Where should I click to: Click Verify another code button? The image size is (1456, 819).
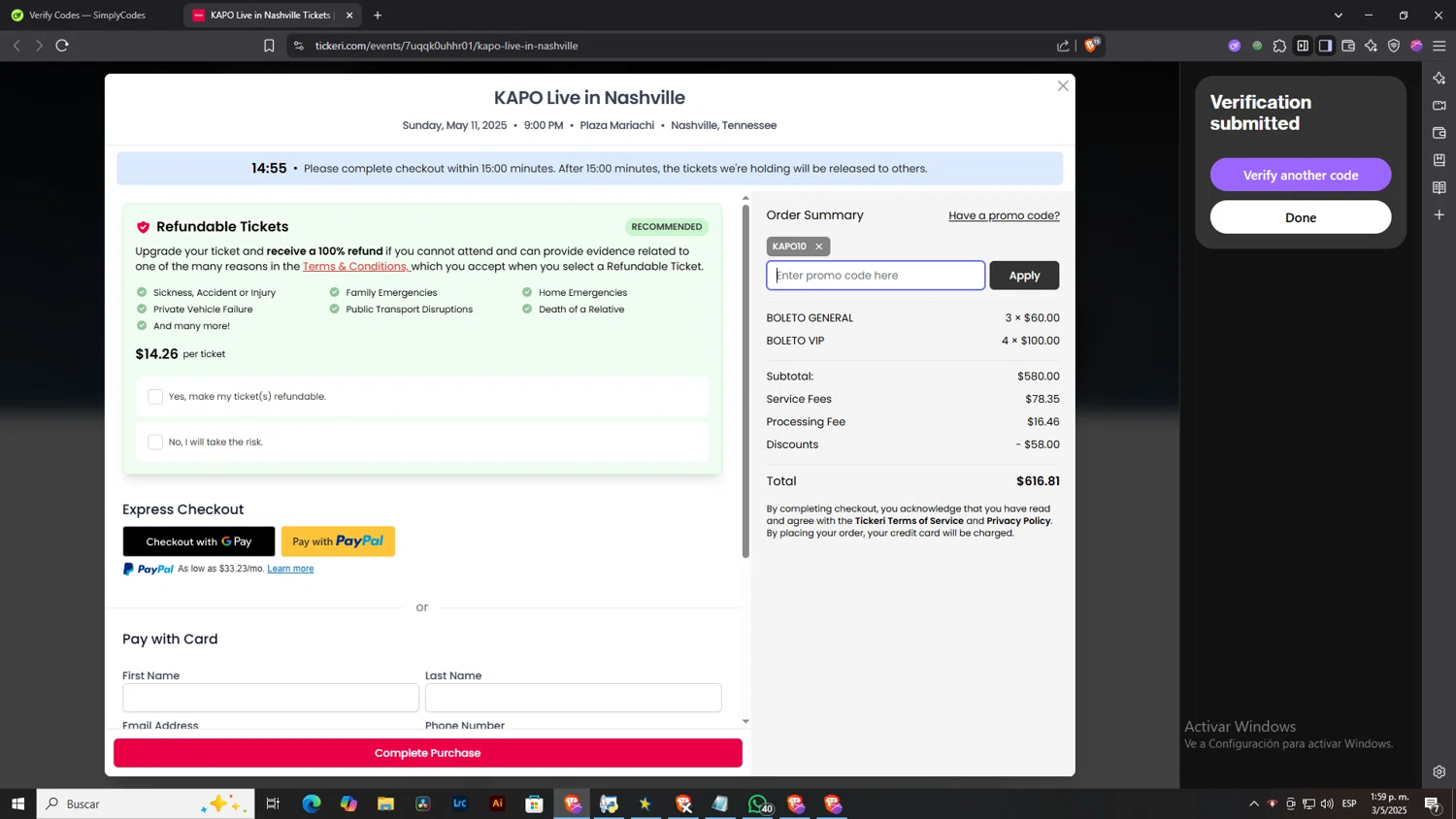point(1301,175)
